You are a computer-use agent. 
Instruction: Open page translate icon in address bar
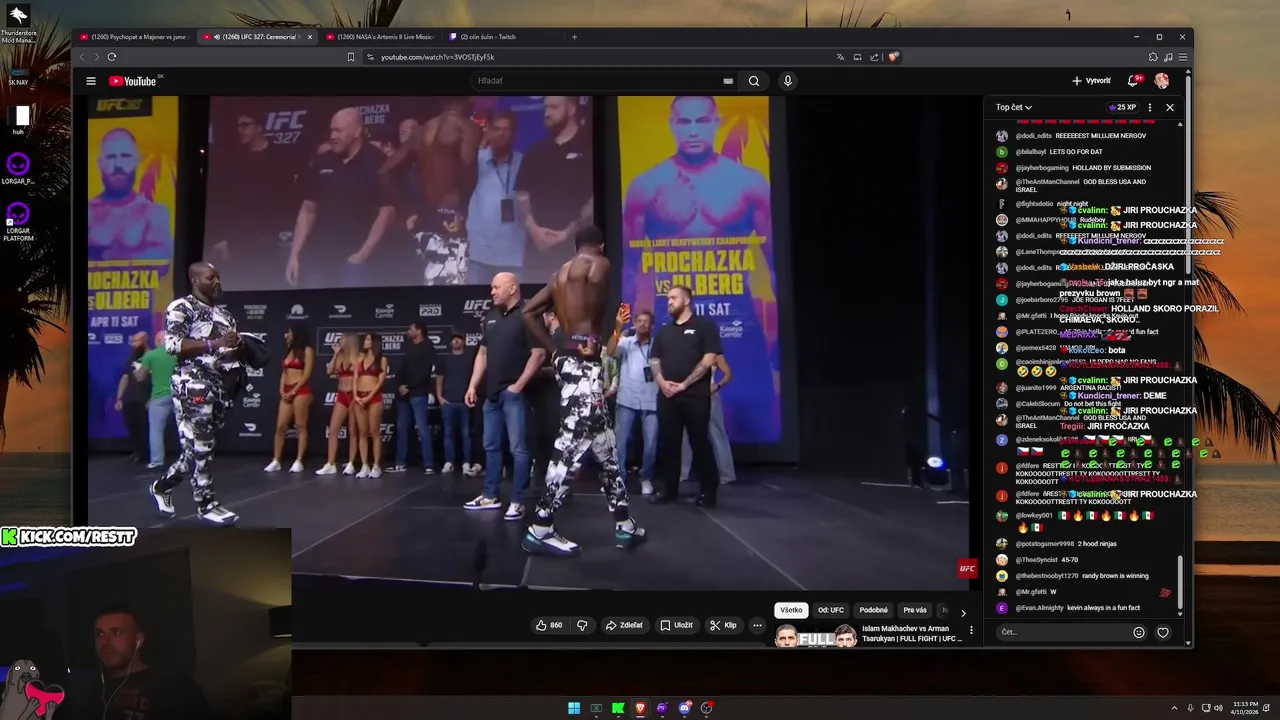pyautogui.click(x=841, y=57)
